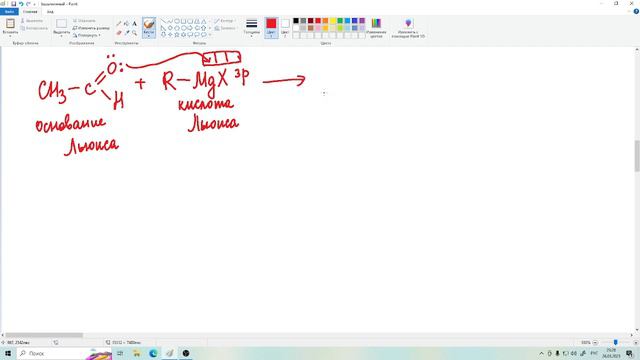
Task: Open File Explorer from the taskbar
Action: click(x=137, y=353)
